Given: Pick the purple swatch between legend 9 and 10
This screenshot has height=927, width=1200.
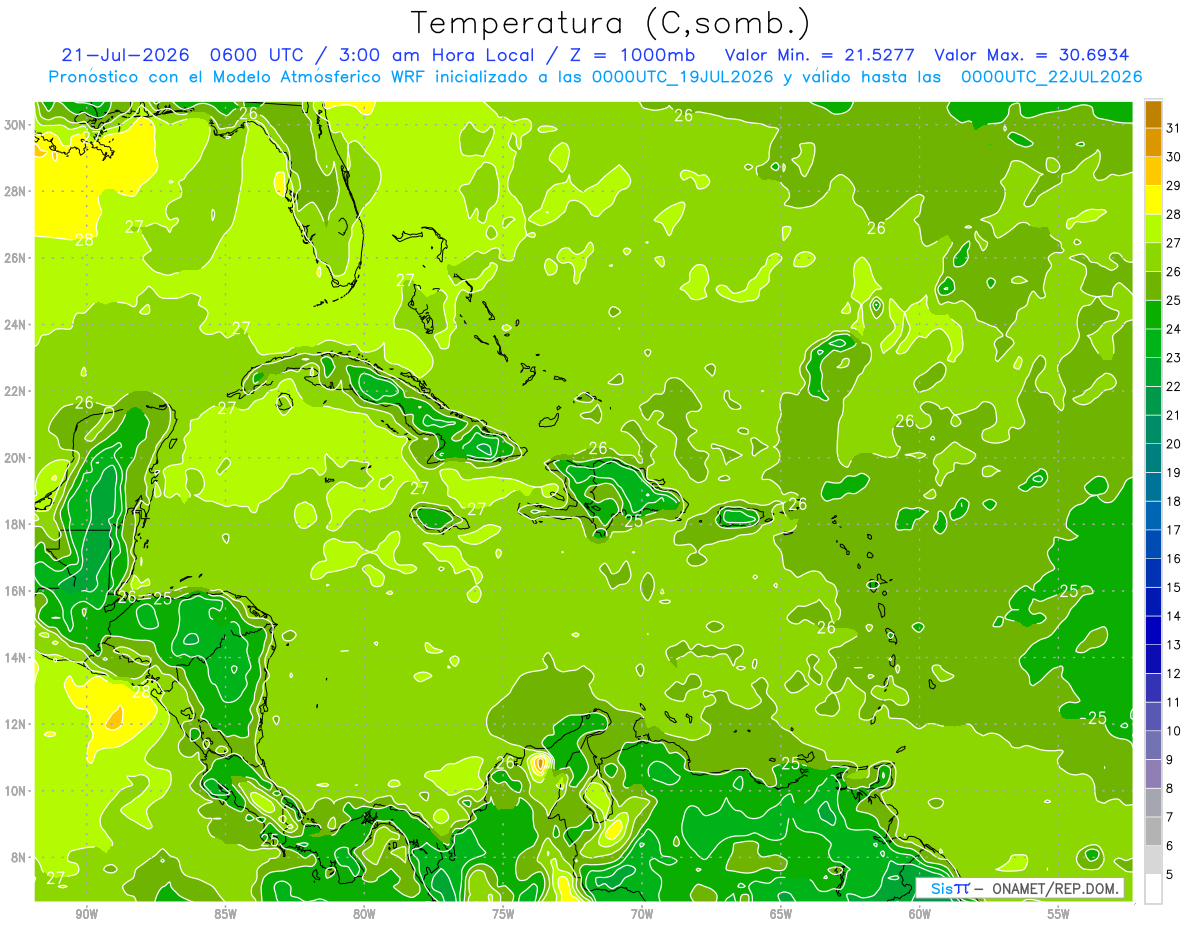Looking at the screenshot, I should click(x=1153, y=745).
